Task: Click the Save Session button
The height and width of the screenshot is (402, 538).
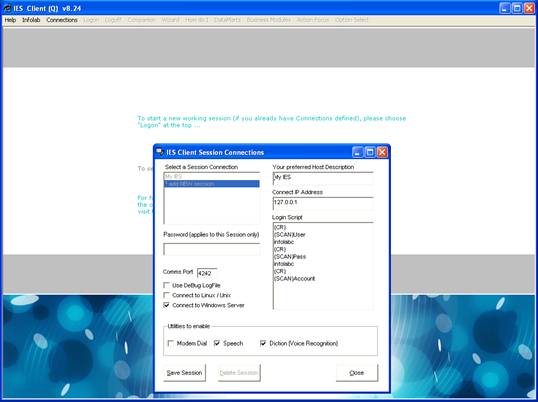Action: pos(185,373)
